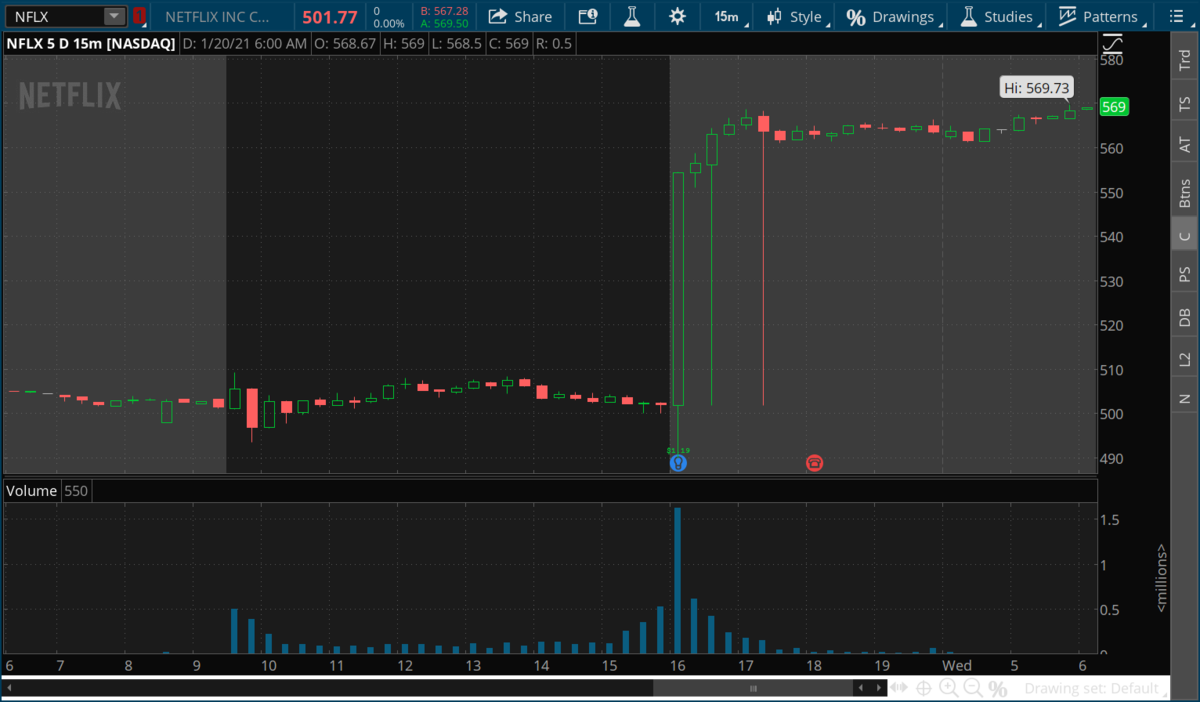Click the Share button
Image resolution: width=1200 pixels, height=702 pixels.
click(x=520, y=16)
